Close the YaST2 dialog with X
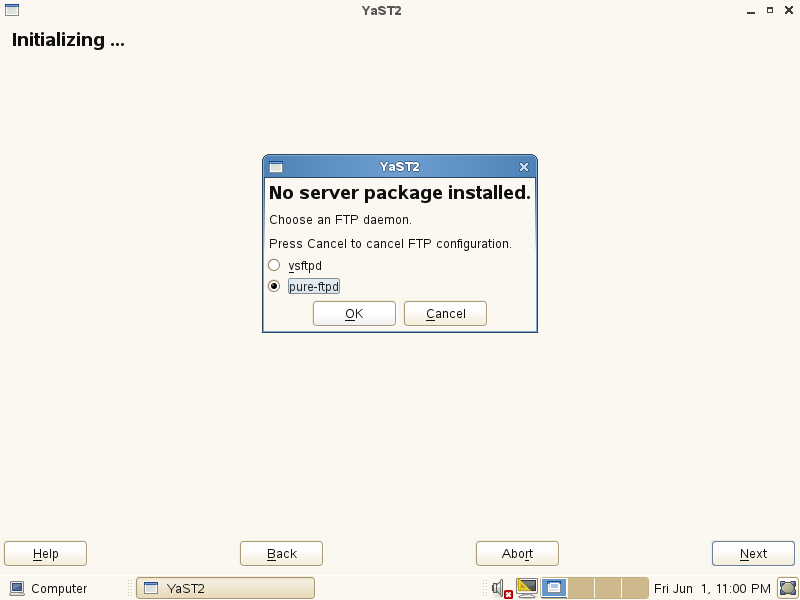This screenshot has height=600, width=800. point(523,167)
